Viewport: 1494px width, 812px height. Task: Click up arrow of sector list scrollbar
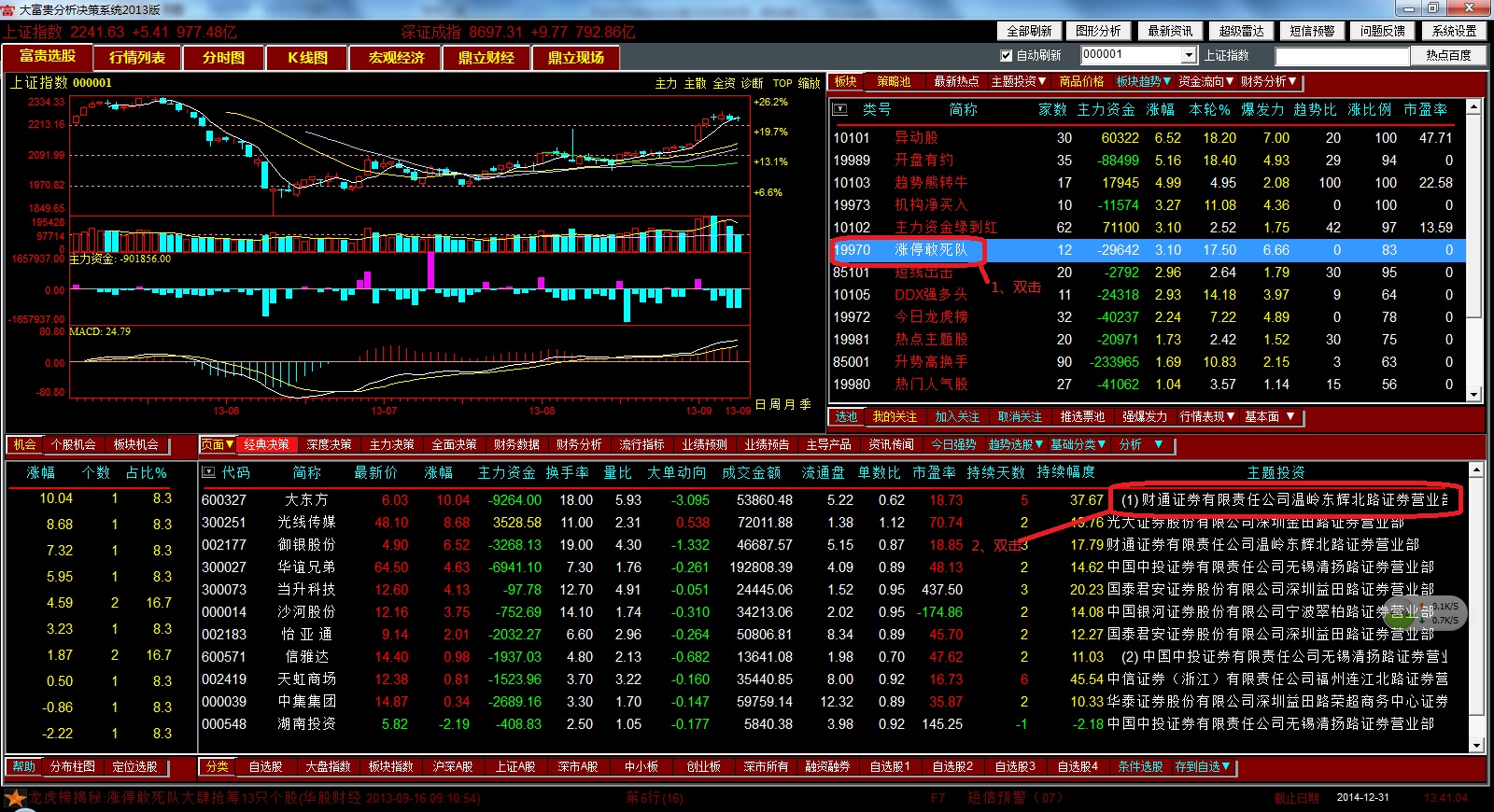click(1474, 106)
